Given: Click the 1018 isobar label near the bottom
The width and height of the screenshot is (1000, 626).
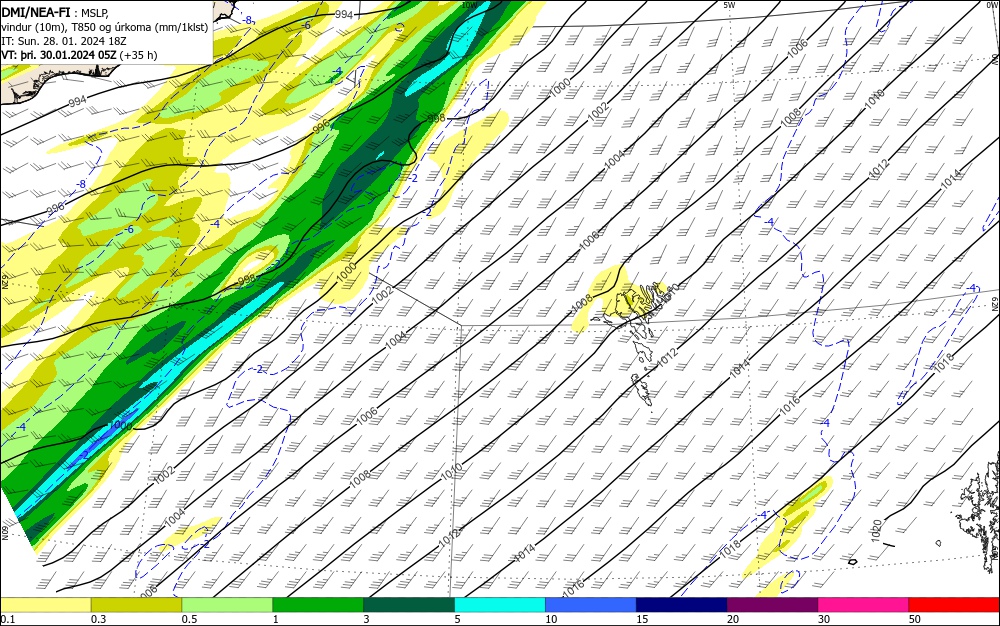Looking at the screenshot, I should pyautogui.click(x=731, y=549).
